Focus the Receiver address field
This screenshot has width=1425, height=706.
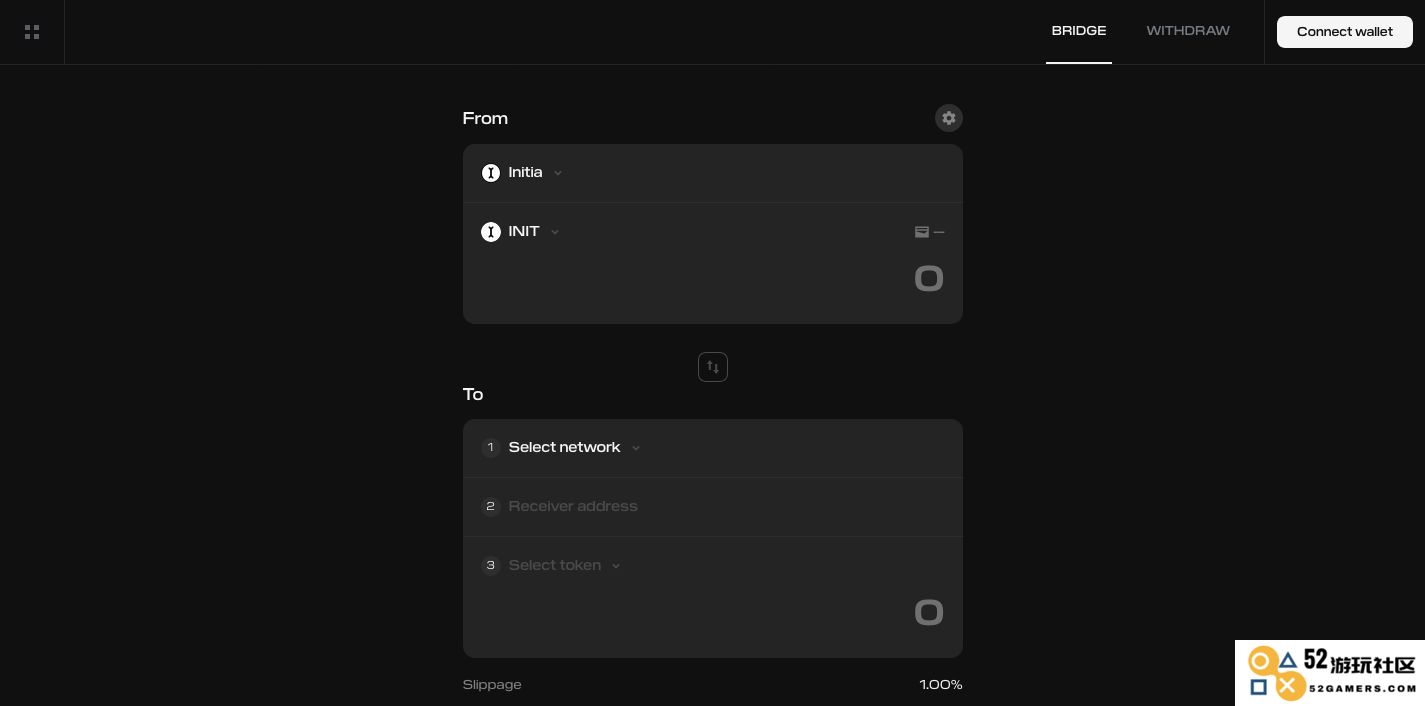(713, 506)
